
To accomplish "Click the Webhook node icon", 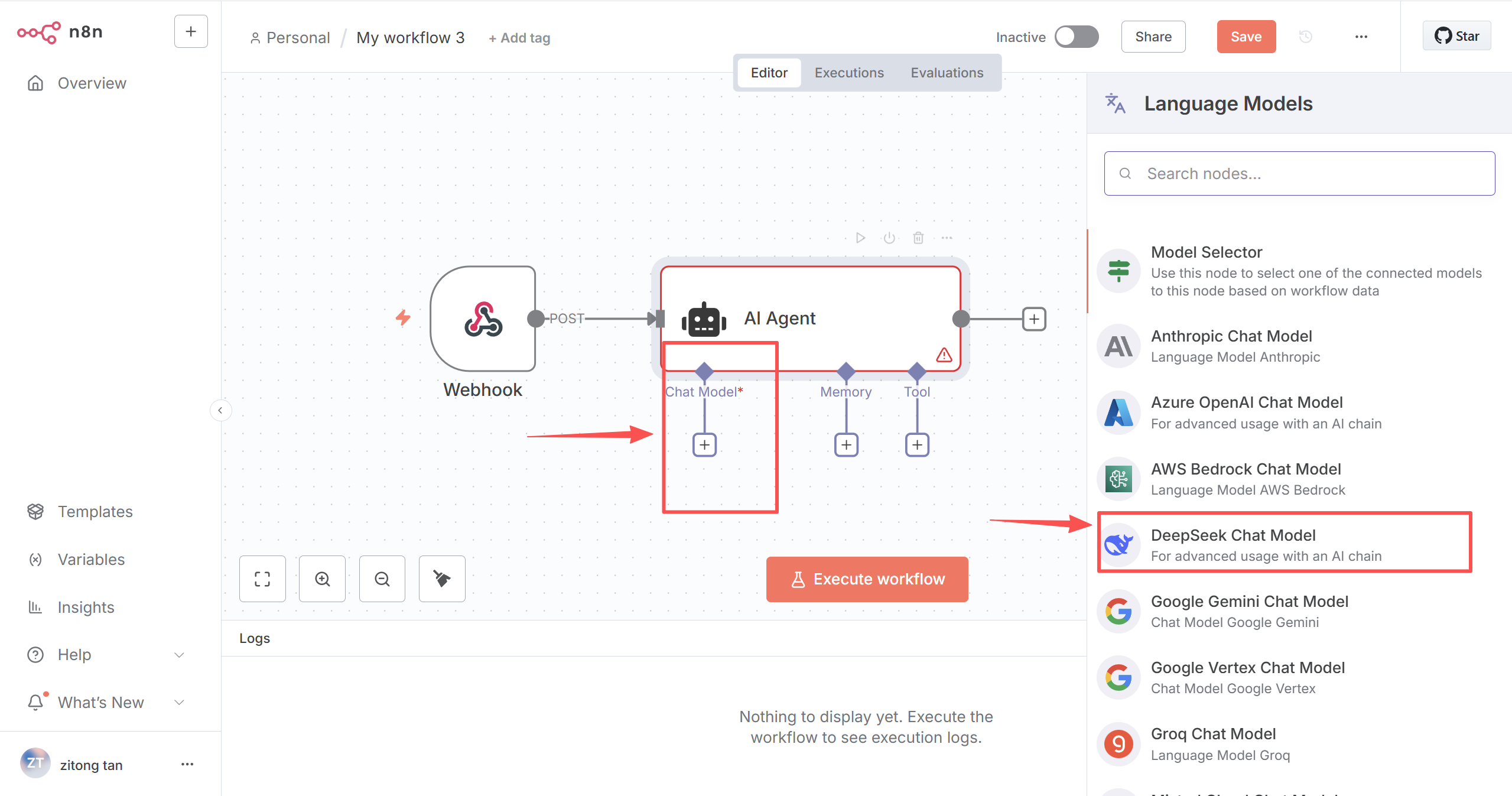I will pos(483,319).
